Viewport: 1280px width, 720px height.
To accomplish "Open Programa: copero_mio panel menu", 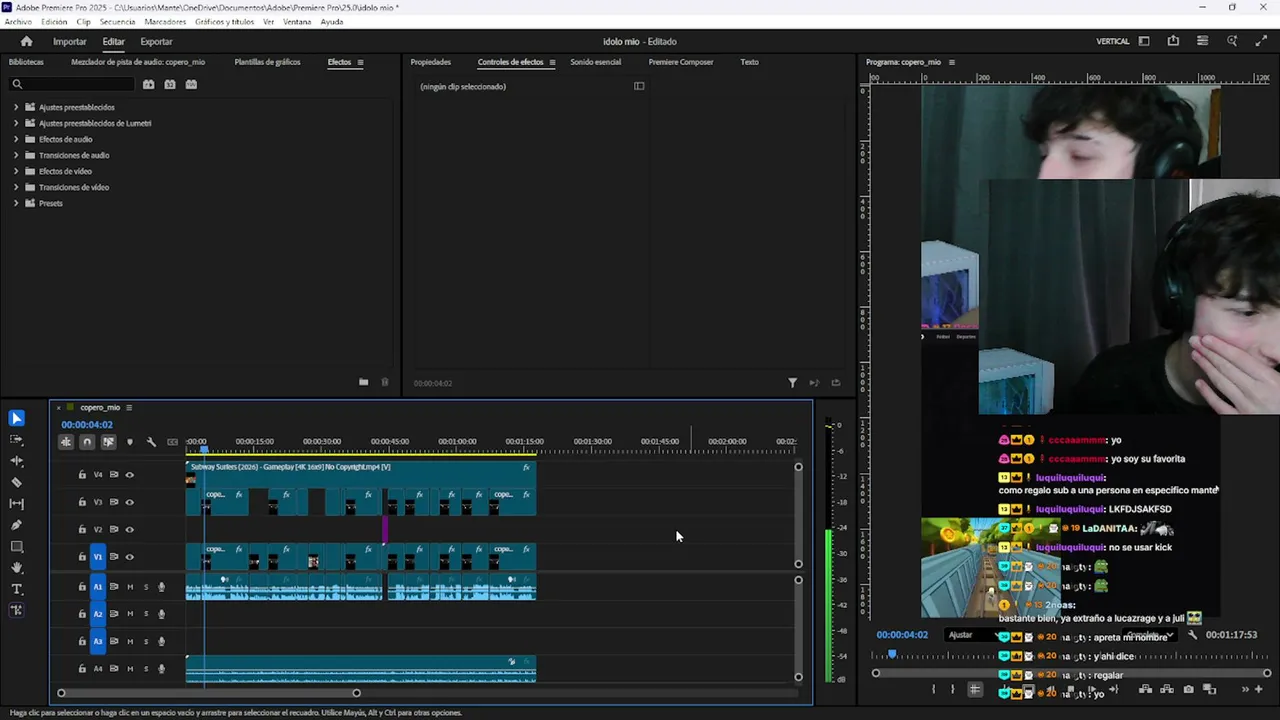I will (x=952, y=62).
